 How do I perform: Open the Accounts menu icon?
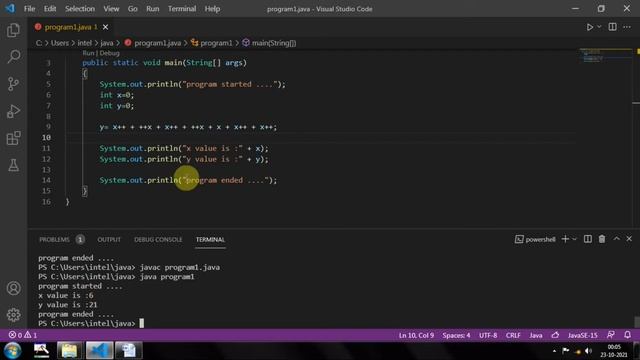13,288
